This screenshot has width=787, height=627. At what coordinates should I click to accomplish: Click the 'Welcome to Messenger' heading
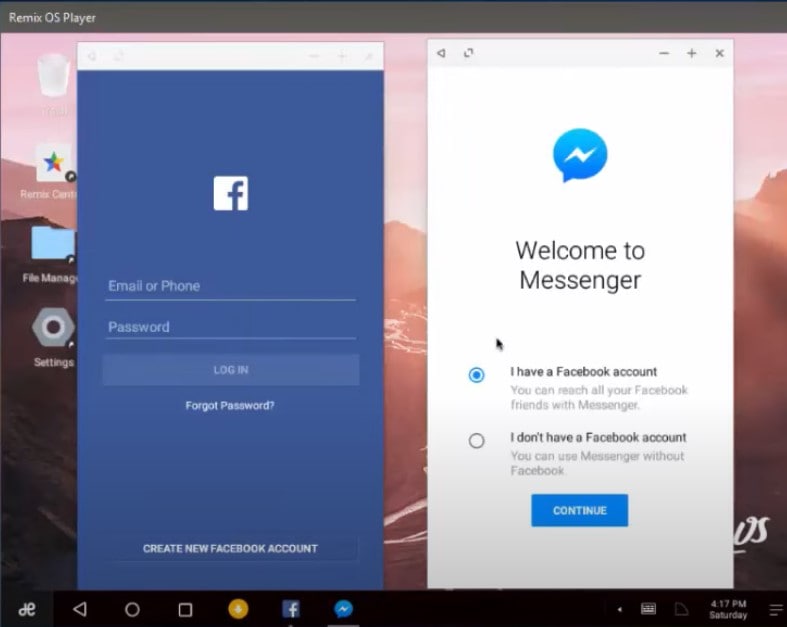click(x=580, y=265)
